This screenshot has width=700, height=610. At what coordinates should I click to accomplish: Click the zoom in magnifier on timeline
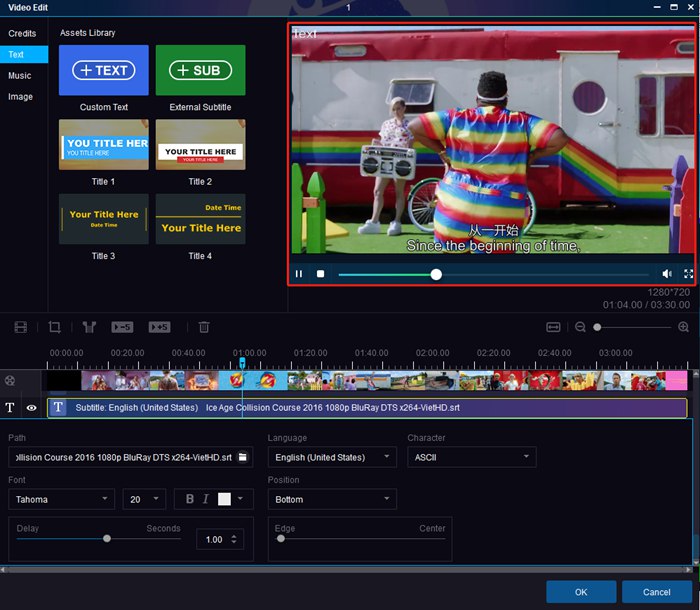(x=684, y=327)
